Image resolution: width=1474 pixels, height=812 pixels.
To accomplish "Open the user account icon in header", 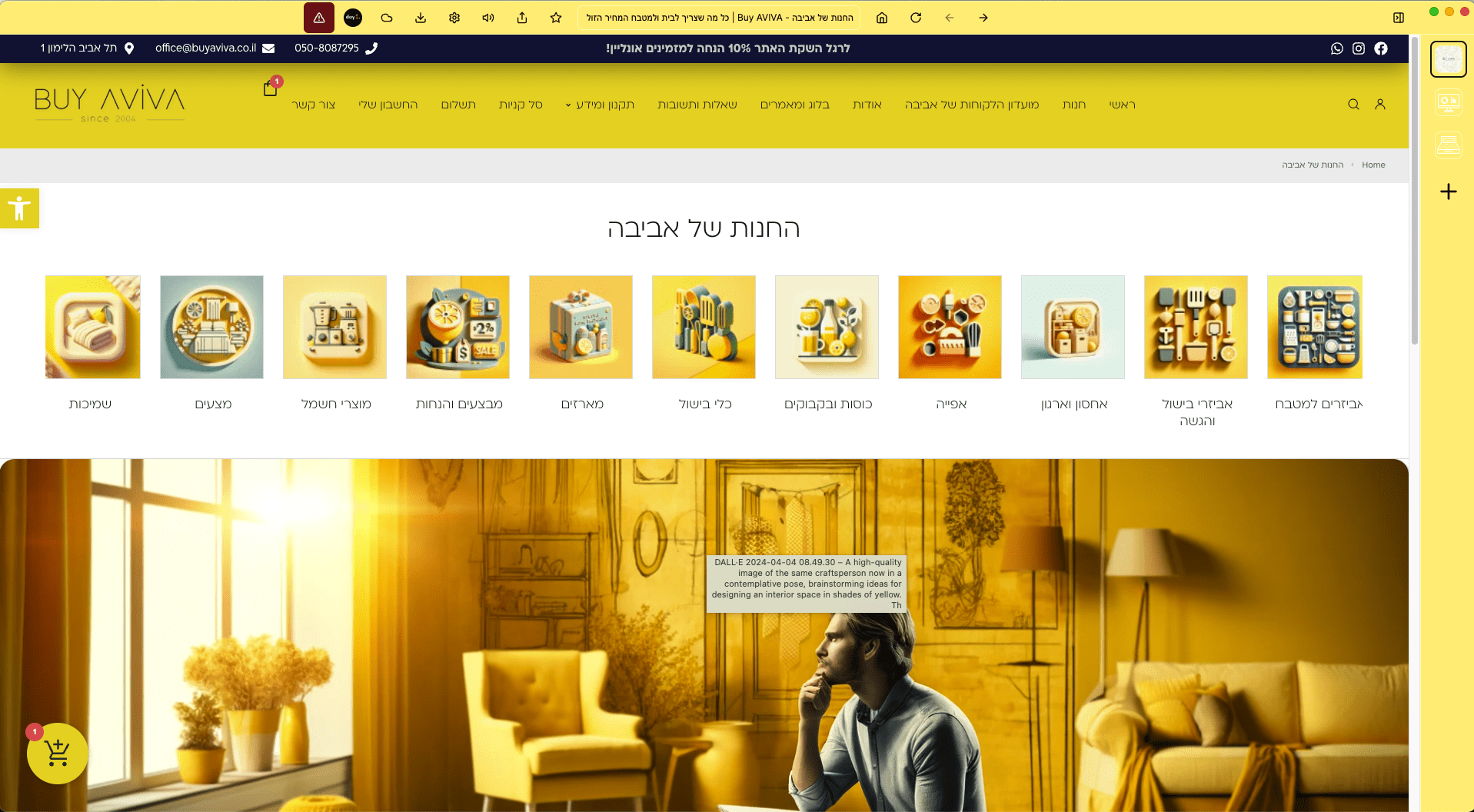I will [1380, 105].
